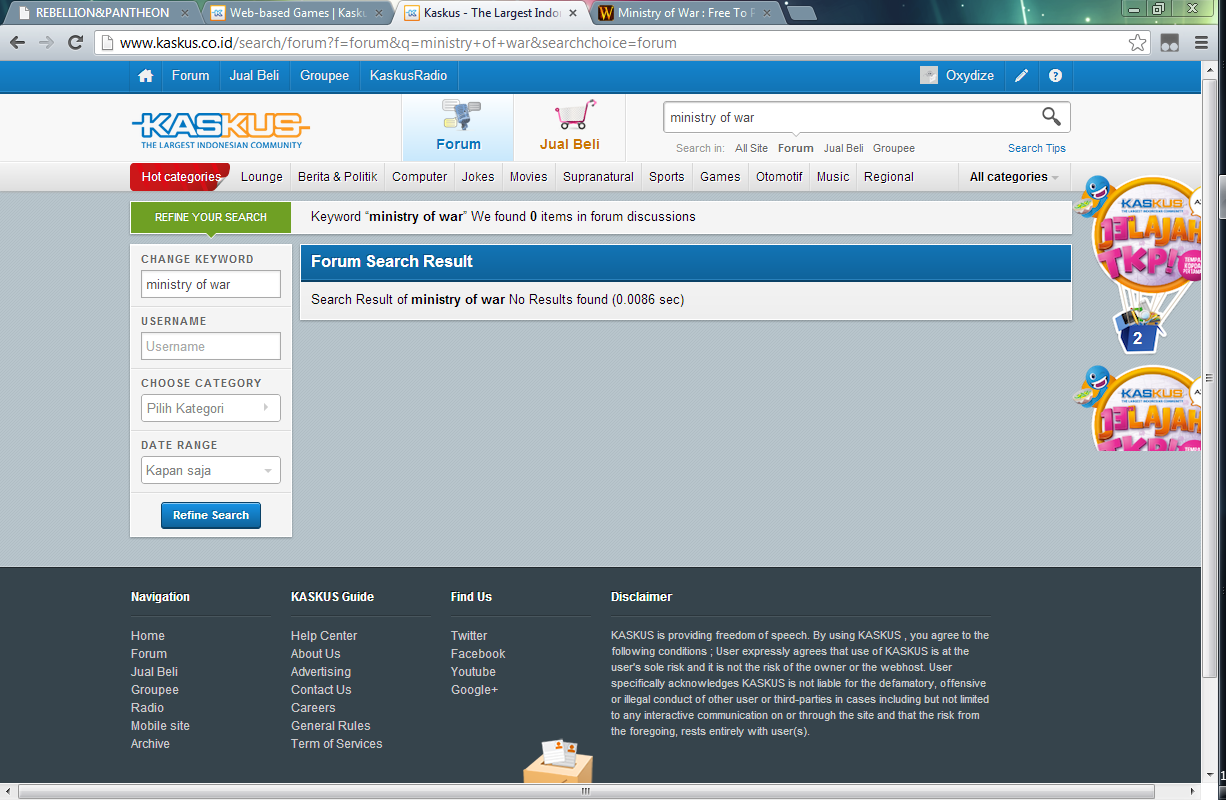Open Computer category
1226x800 pixels.
coord(420,177)
